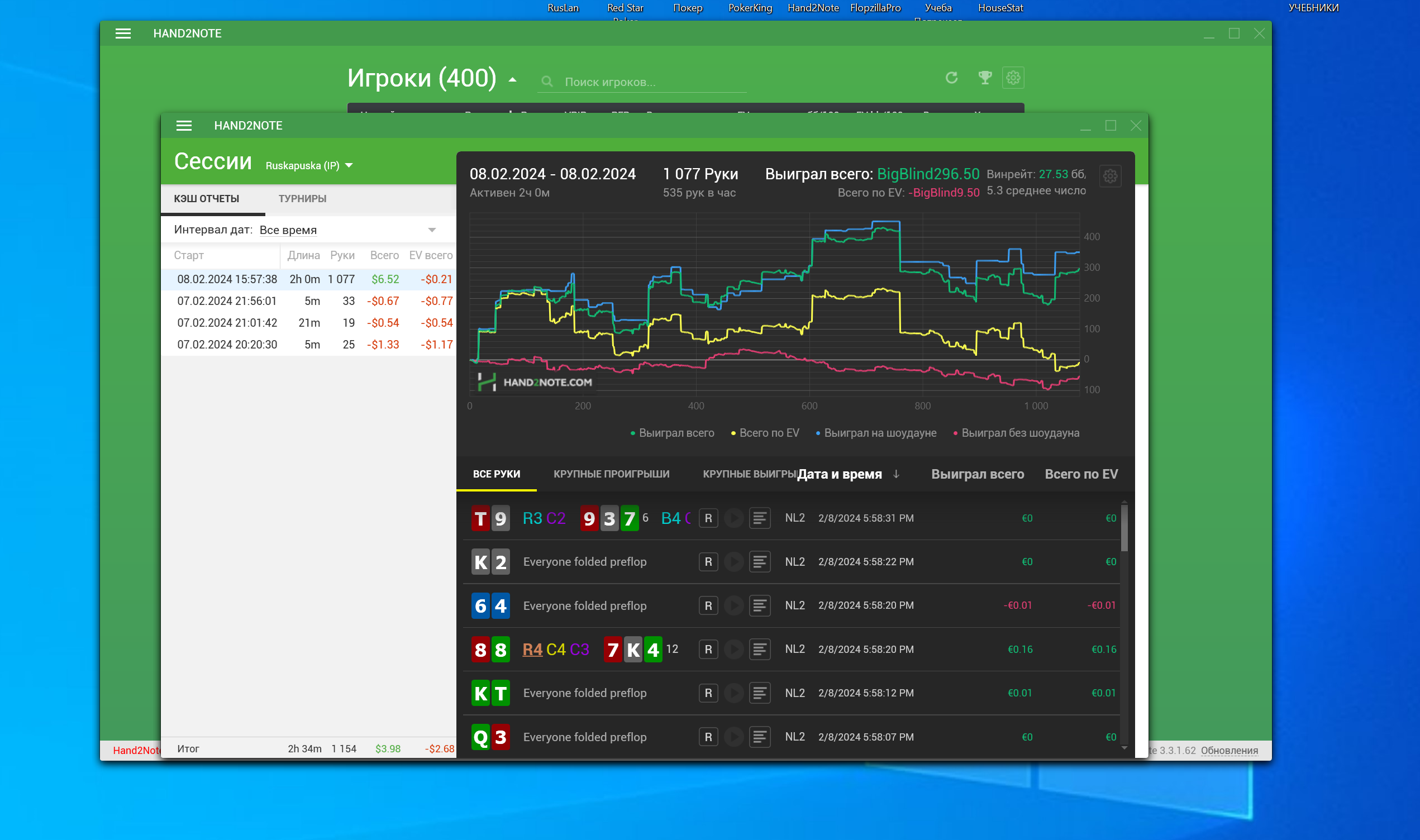This screenshot has height=840, width=1420.
Task: Toggle 'Выиграл без шоудауна' legend series
Action: click(1016, 433)
